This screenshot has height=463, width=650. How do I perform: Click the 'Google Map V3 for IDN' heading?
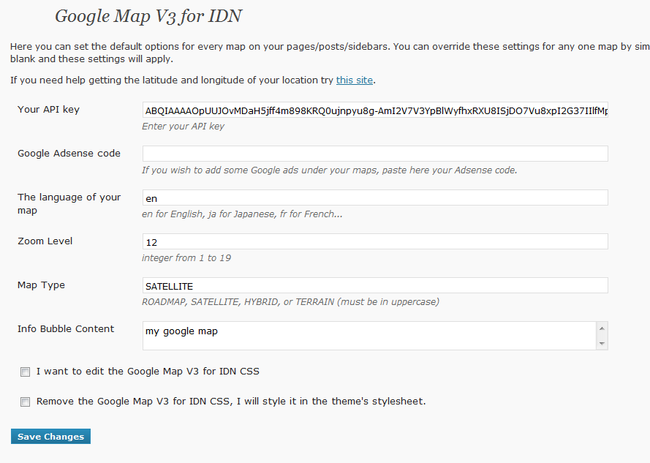point(148,17)
